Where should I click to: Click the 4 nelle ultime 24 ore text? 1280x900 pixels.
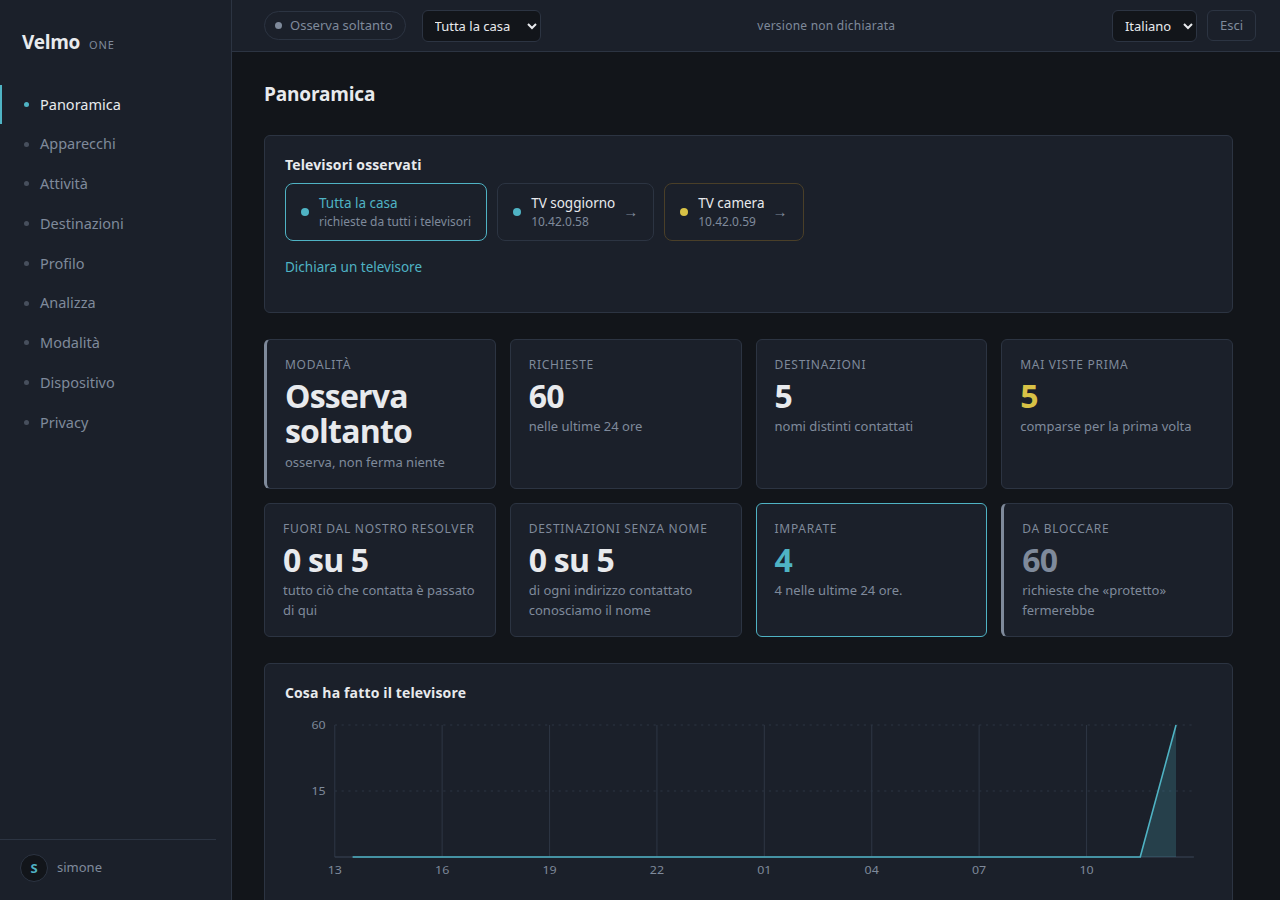(x=838, y=591)
